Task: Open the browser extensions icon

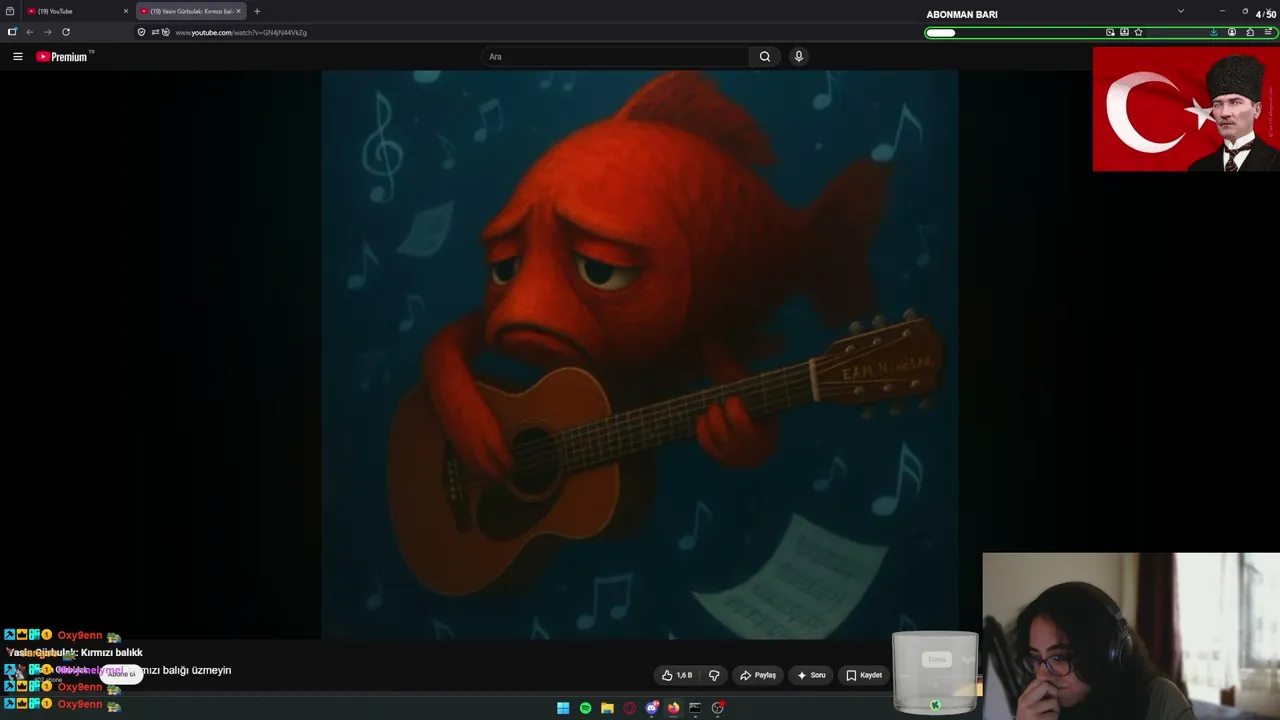Action: 1250,32
